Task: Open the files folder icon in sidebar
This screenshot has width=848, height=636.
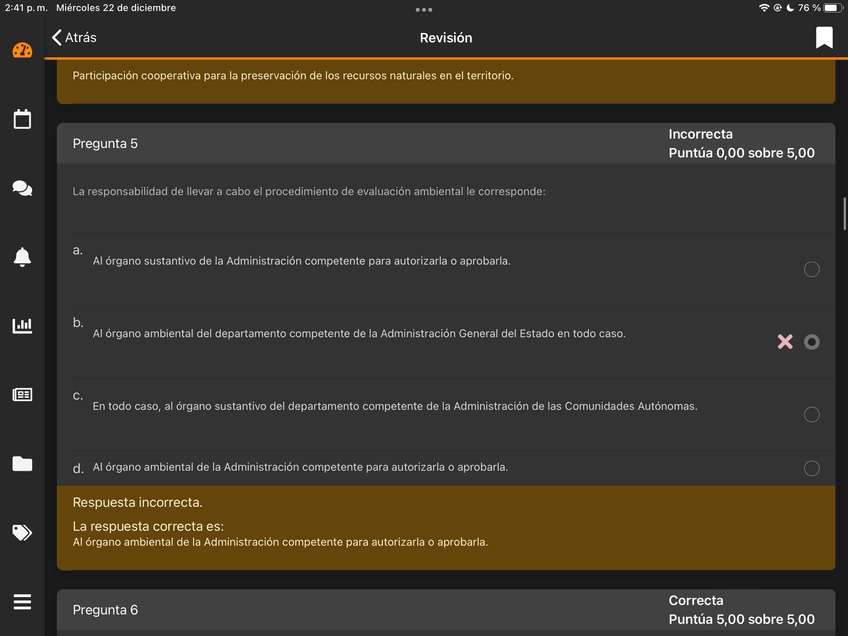Action: 22,463
